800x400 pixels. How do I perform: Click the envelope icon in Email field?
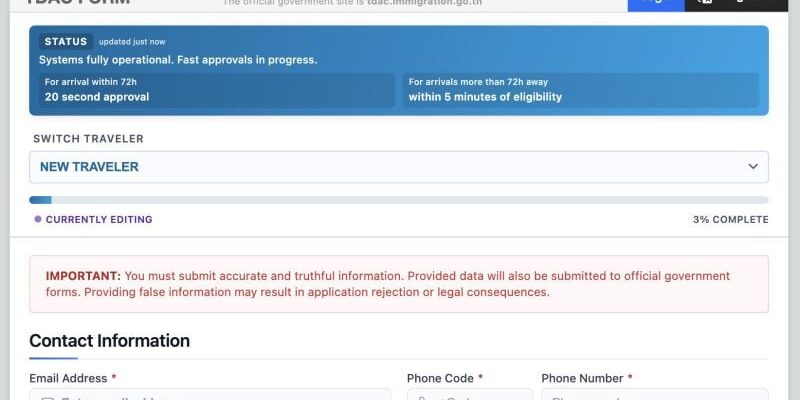tap(47, 397)
